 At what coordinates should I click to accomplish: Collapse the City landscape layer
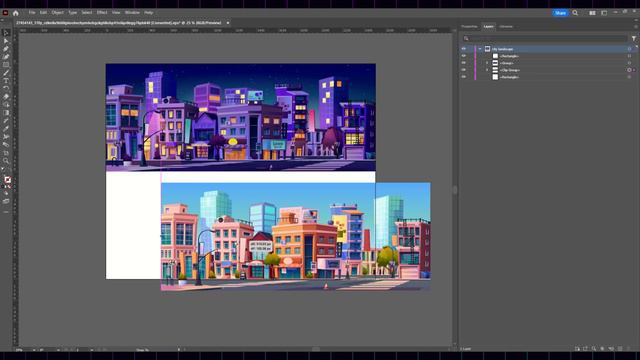click(x=480, y=49)
